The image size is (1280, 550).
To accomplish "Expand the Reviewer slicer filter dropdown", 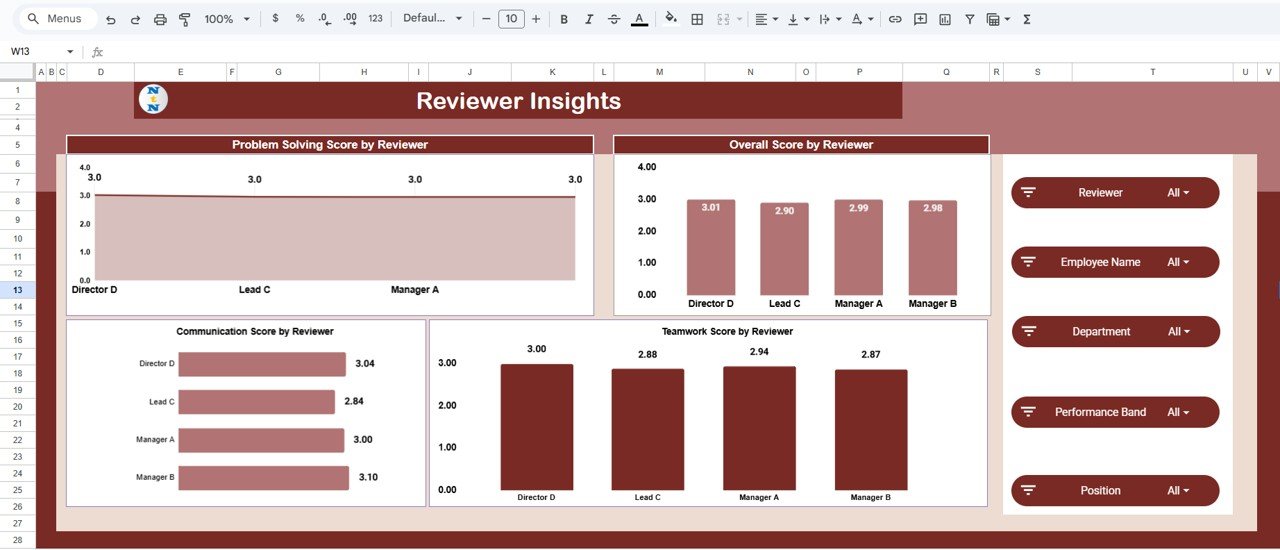I will (x=1178, y=193).
